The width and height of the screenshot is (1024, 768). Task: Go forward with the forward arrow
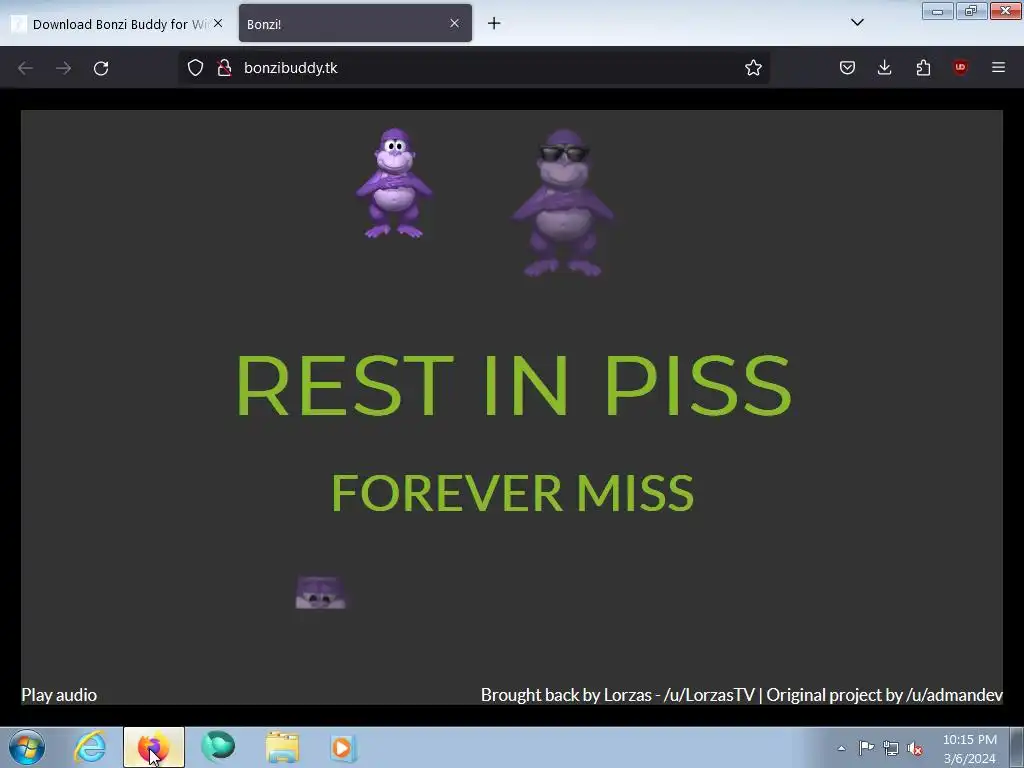pyautogui.click(x=63, y=68)
